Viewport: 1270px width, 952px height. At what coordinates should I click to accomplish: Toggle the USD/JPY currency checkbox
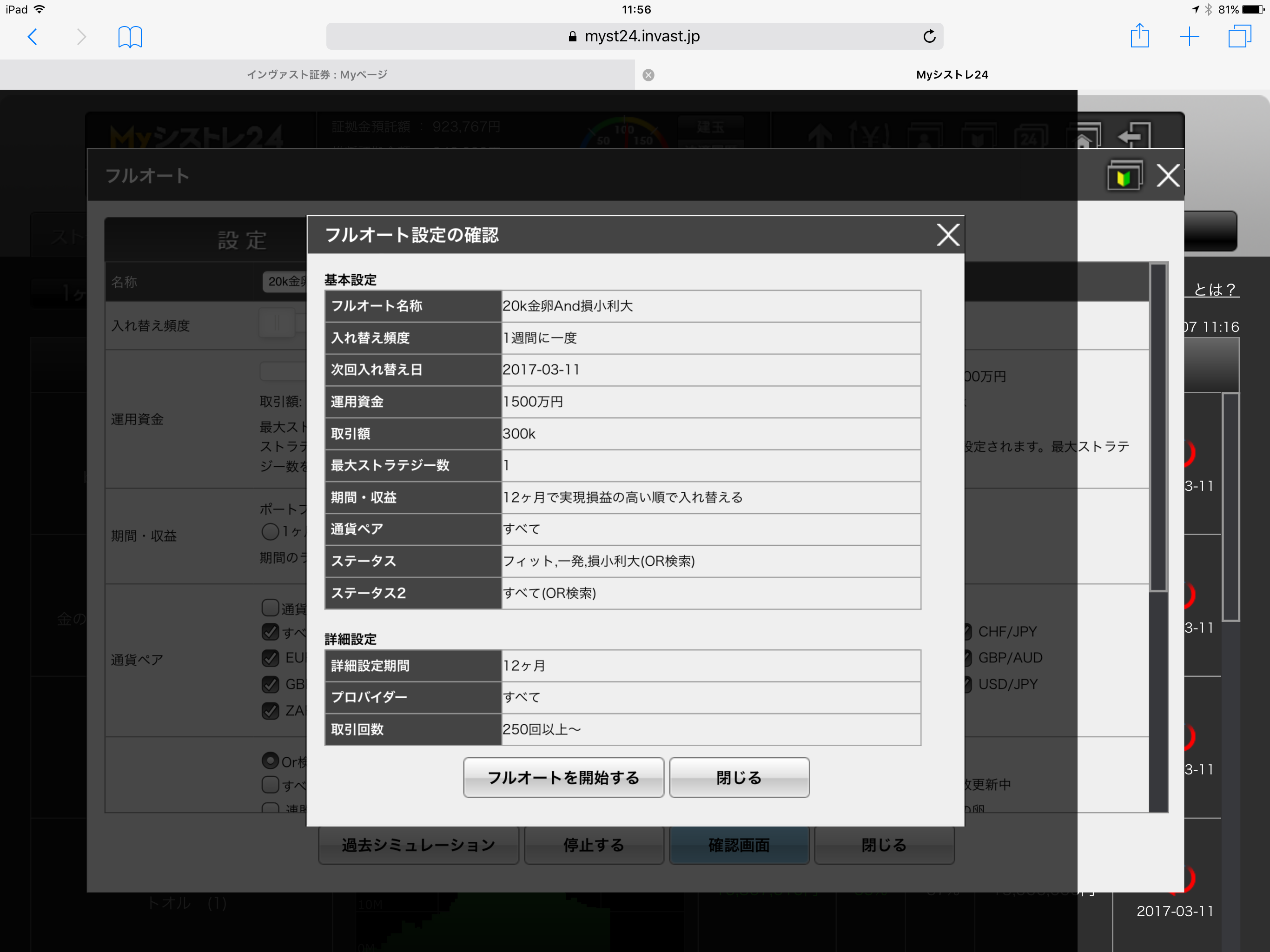pos(968,684)
